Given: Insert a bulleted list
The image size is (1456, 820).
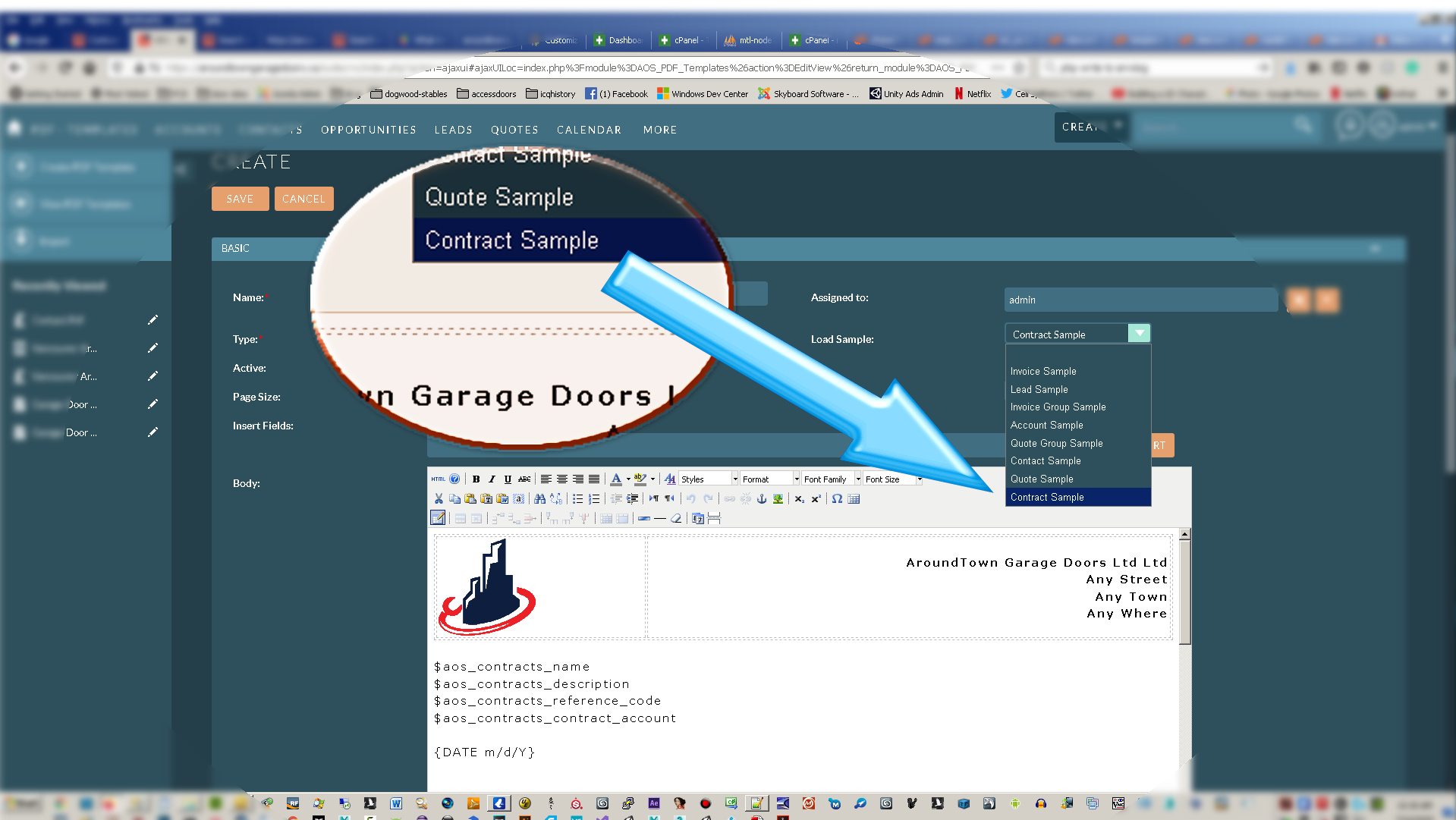Looking at the screenshot, I should point(577,499).
